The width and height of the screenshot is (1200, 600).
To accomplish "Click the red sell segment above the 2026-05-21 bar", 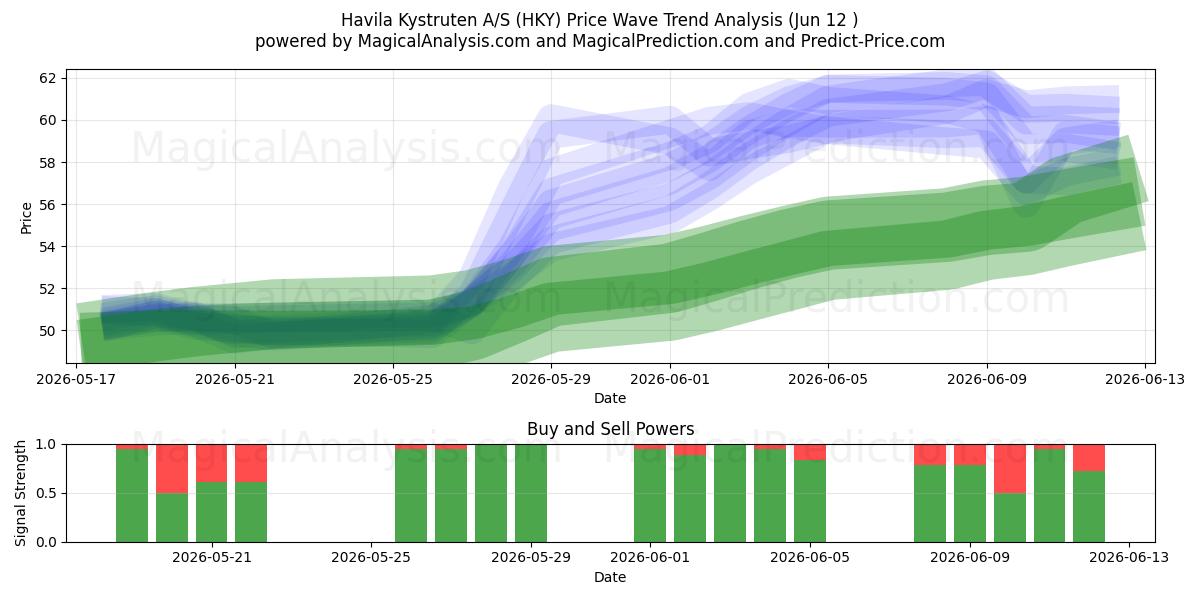I will click(211, 463).
